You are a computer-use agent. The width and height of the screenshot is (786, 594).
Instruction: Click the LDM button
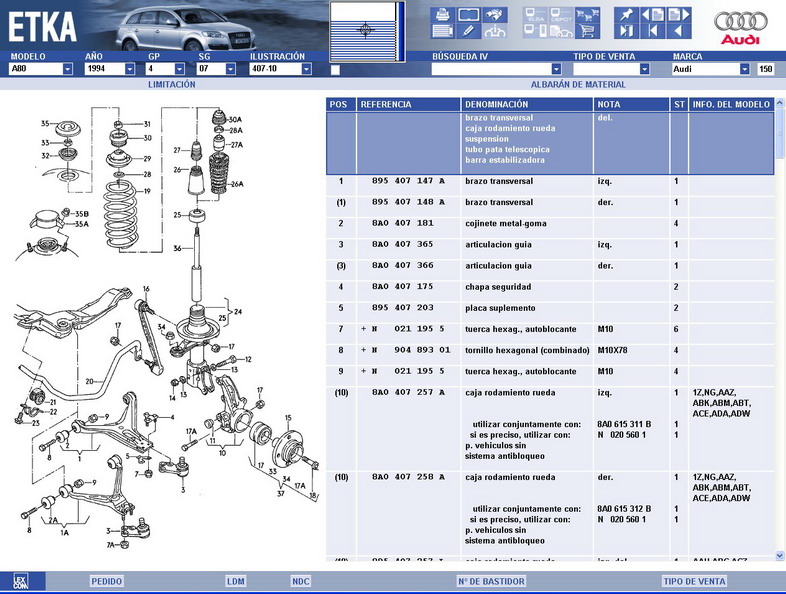click(x=235, y=581)
